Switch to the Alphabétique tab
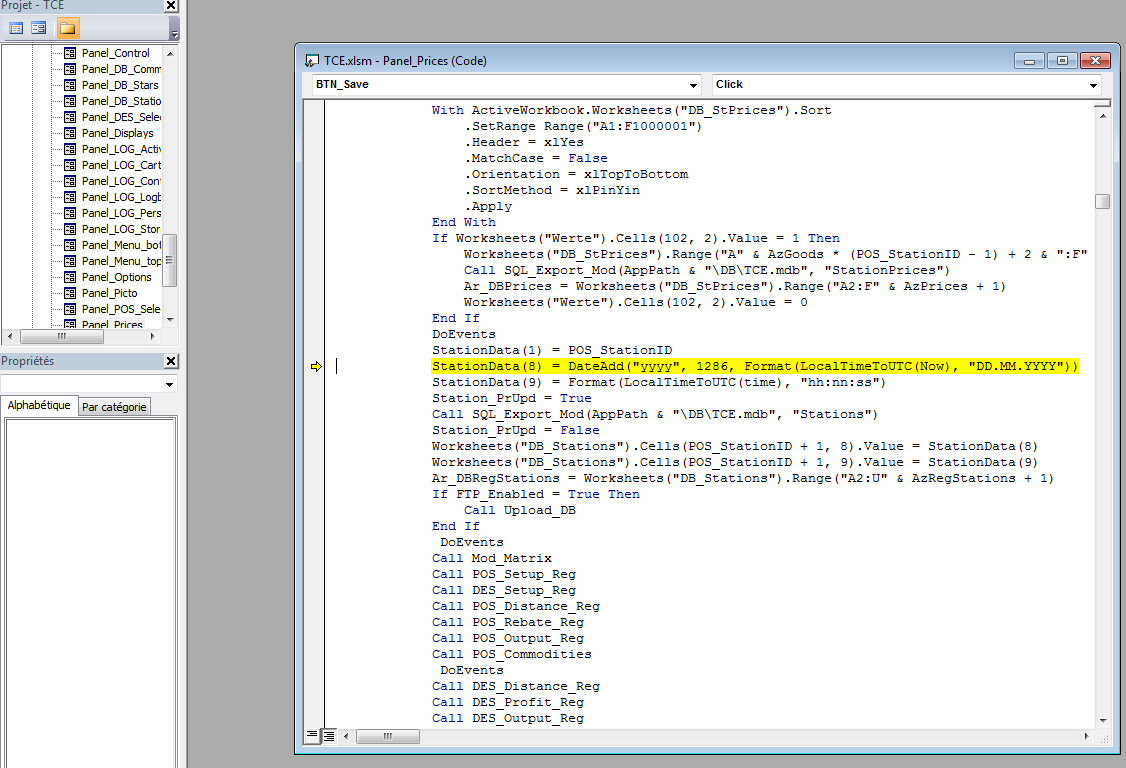1126x768 pixels. click(x=39, y=405)
